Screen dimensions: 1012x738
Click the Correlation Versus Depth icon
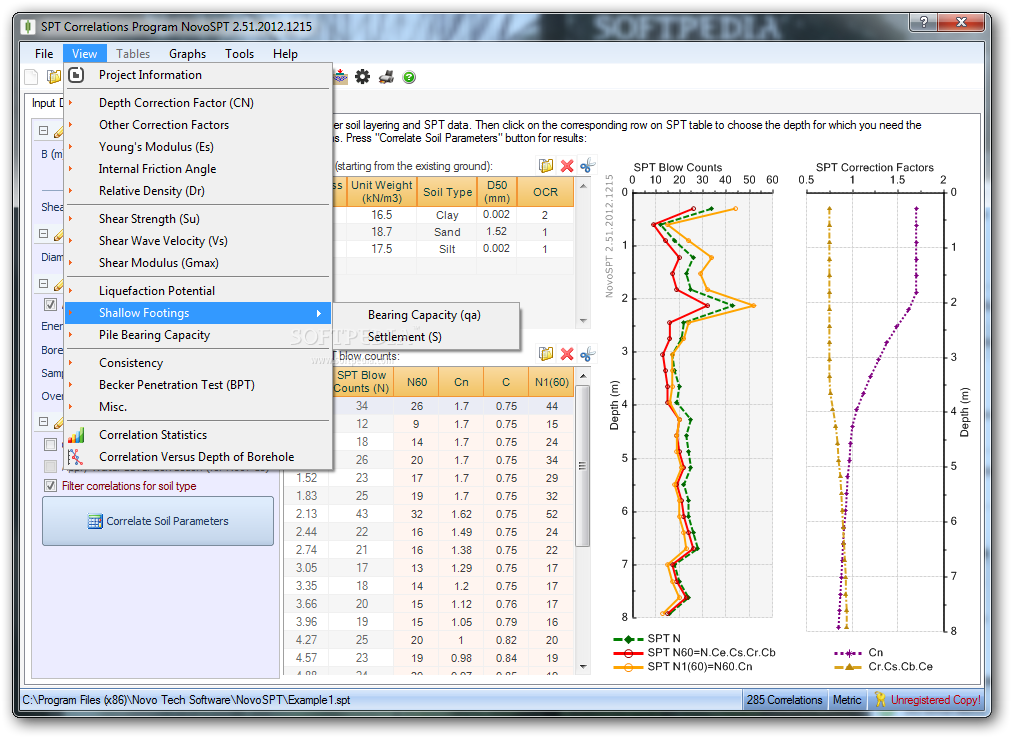[x=76, y=457]
